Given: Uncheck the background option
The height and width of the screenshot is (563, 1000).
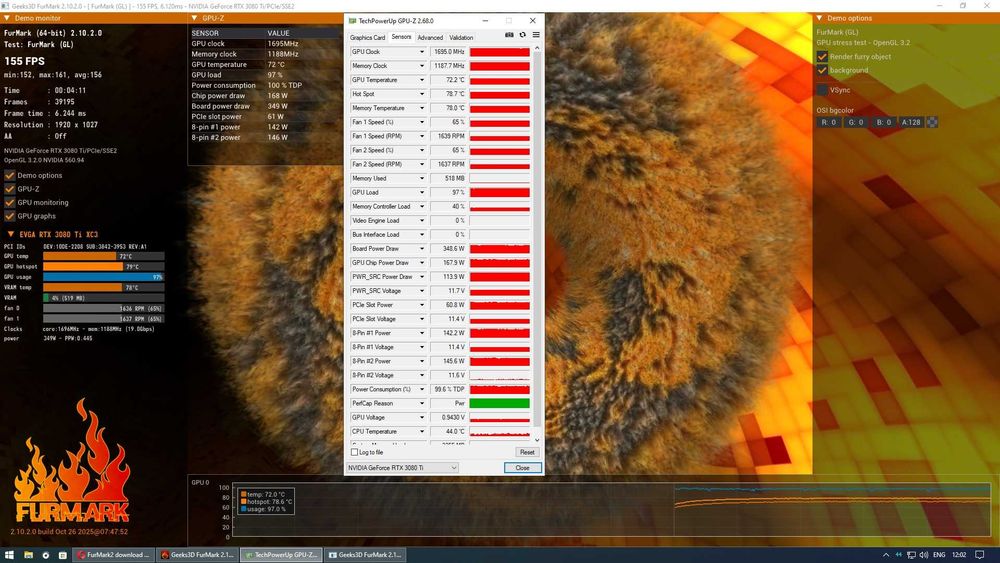Looking at the screenshot, I should 822,70.
